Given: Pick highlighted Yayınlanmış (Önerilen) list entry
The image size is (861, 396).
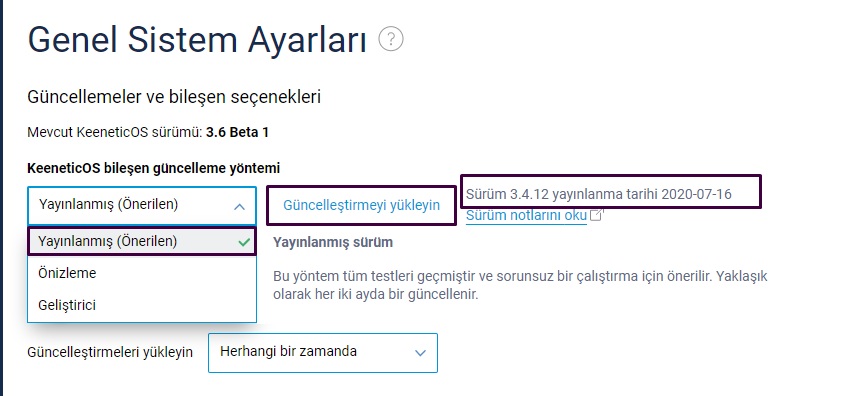Looking at the screenshot, I should point(142,241).
